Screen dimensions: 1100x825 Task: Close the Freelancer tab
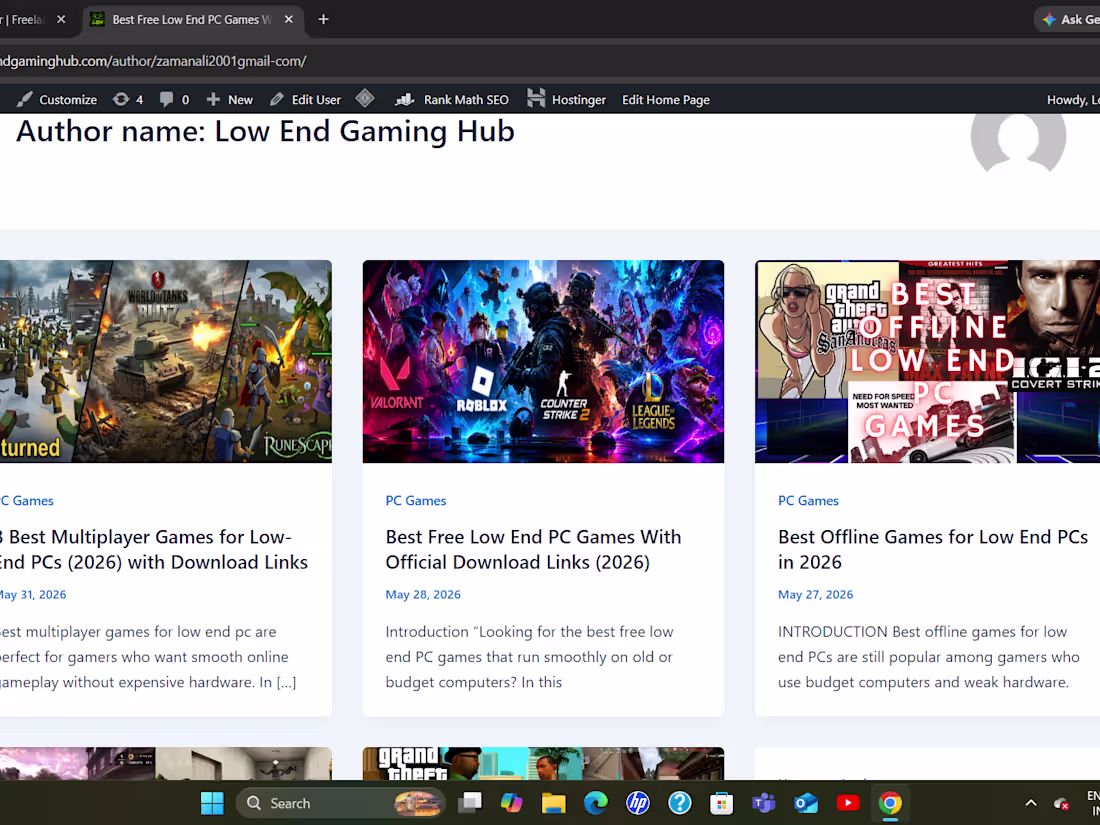click(61, 20)
